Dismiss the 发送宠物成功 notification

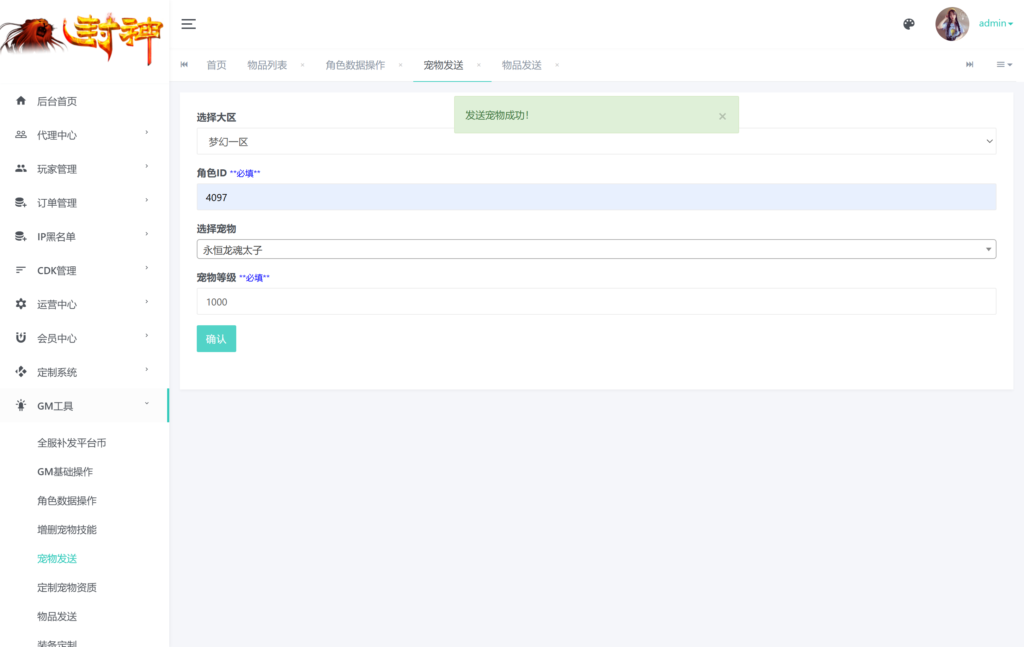click(722, 116)
